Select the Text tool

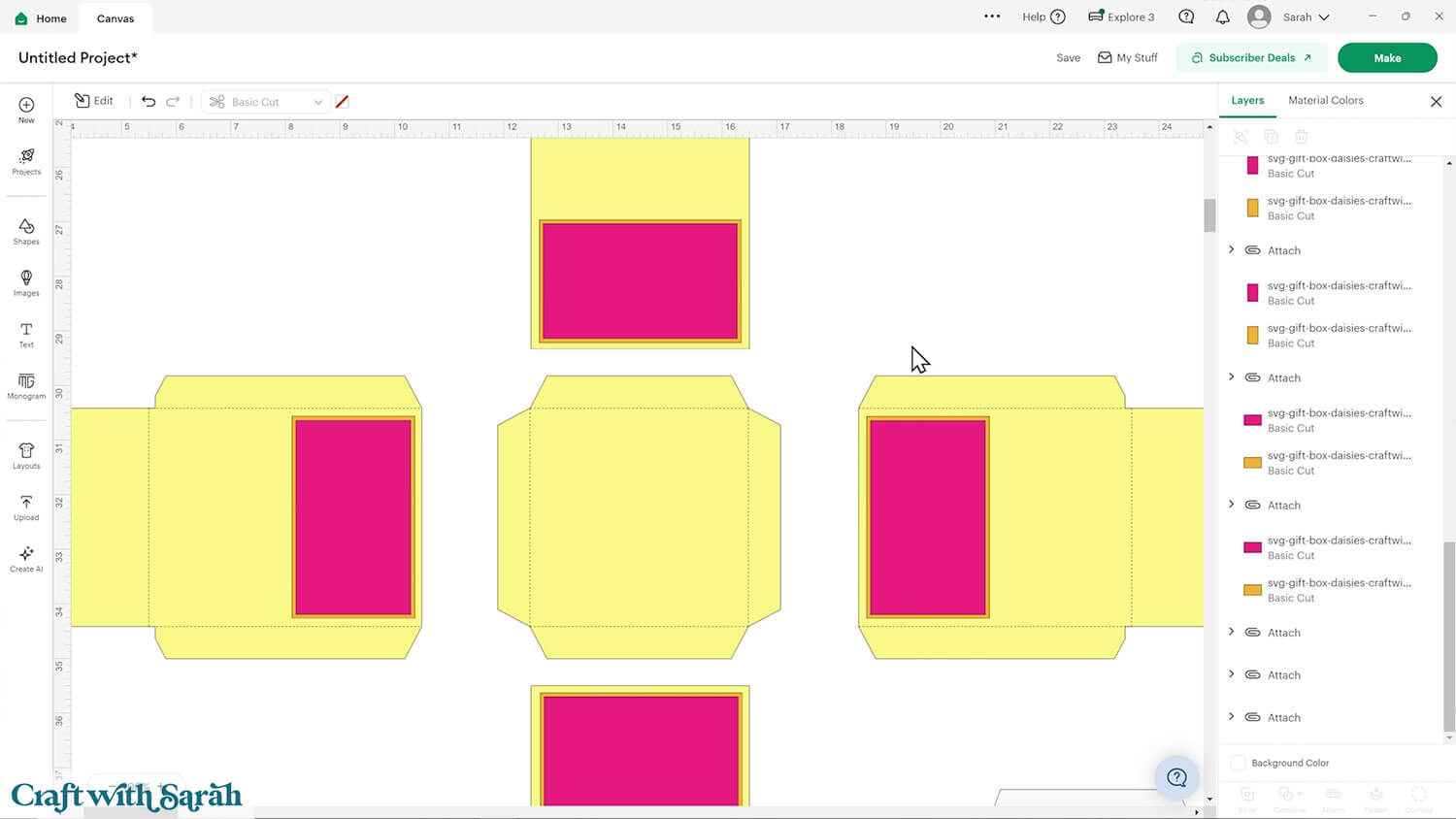pyautogui.click(x=26, y=335)
